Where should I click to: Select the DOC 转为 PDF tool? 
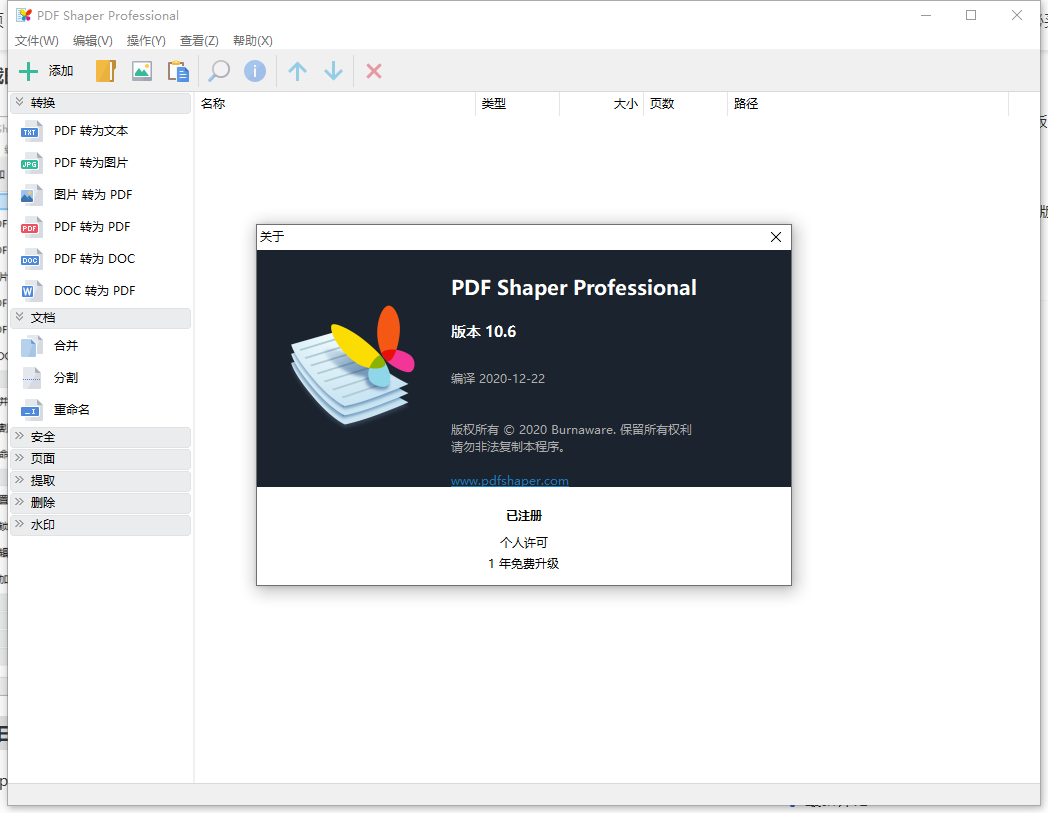pyautogui.click(x=95, y=290)
